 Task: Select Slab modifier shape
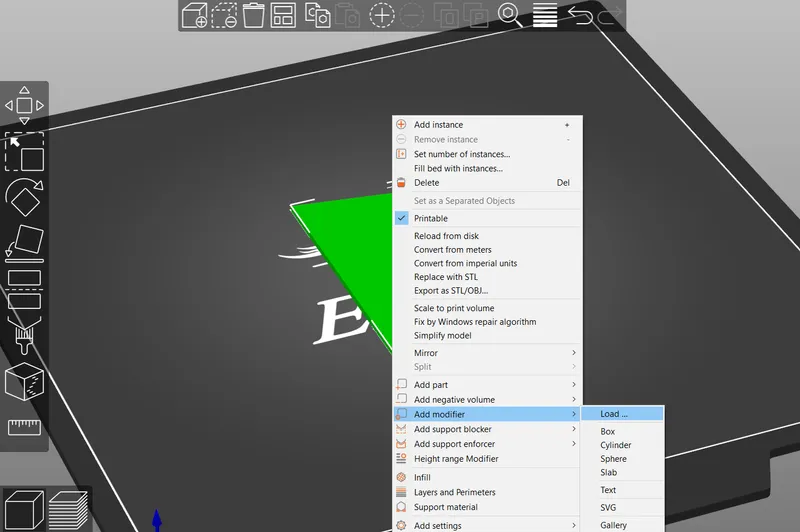(622, 473)
